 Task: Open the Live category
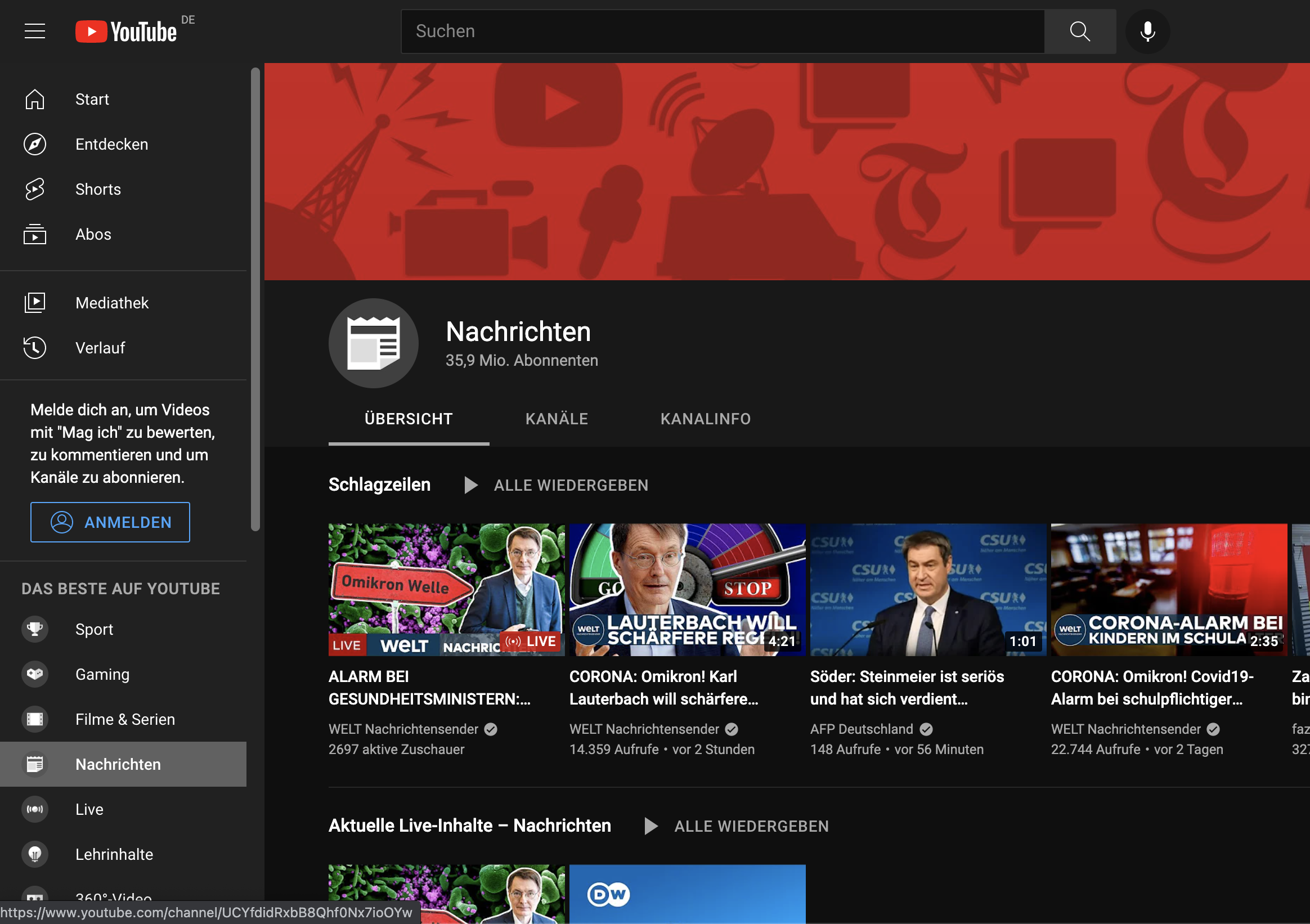(x=89, y=810)
